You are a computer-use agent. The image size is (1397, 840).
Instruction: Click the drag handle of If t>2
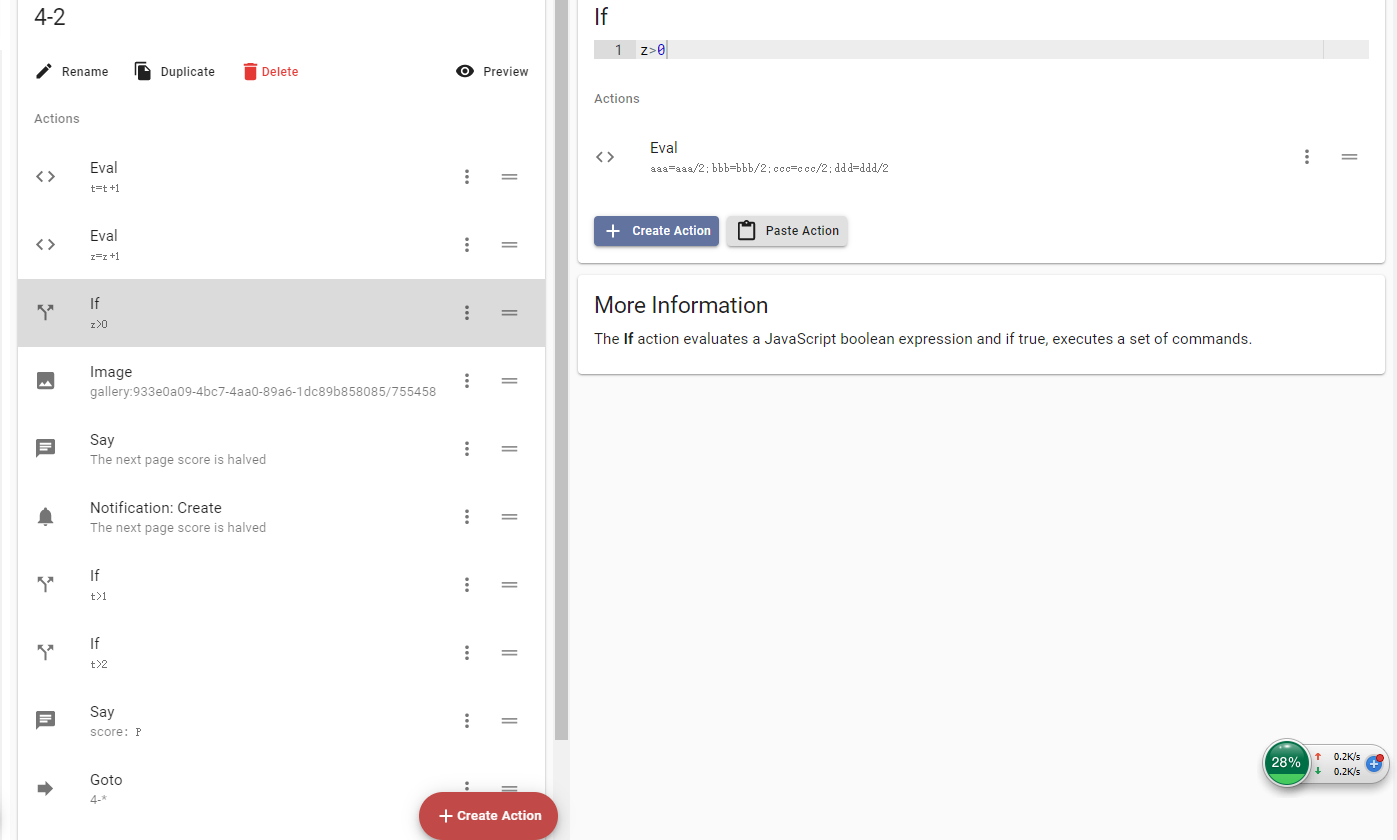509,653
